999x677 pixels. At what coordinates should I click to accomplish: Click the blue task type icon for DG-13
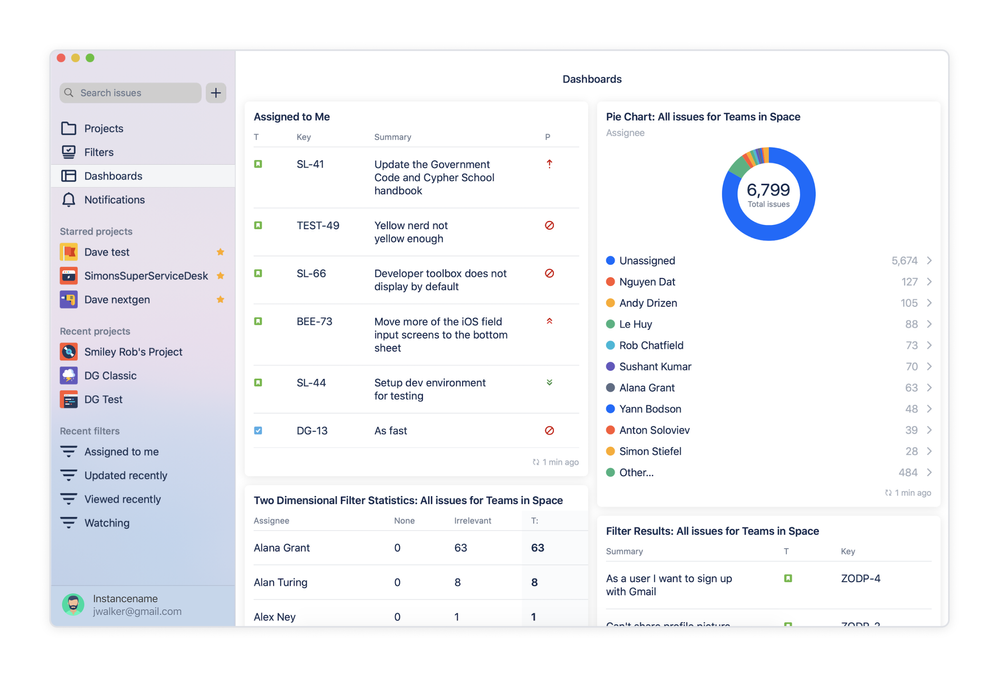[x=256, y=430]
